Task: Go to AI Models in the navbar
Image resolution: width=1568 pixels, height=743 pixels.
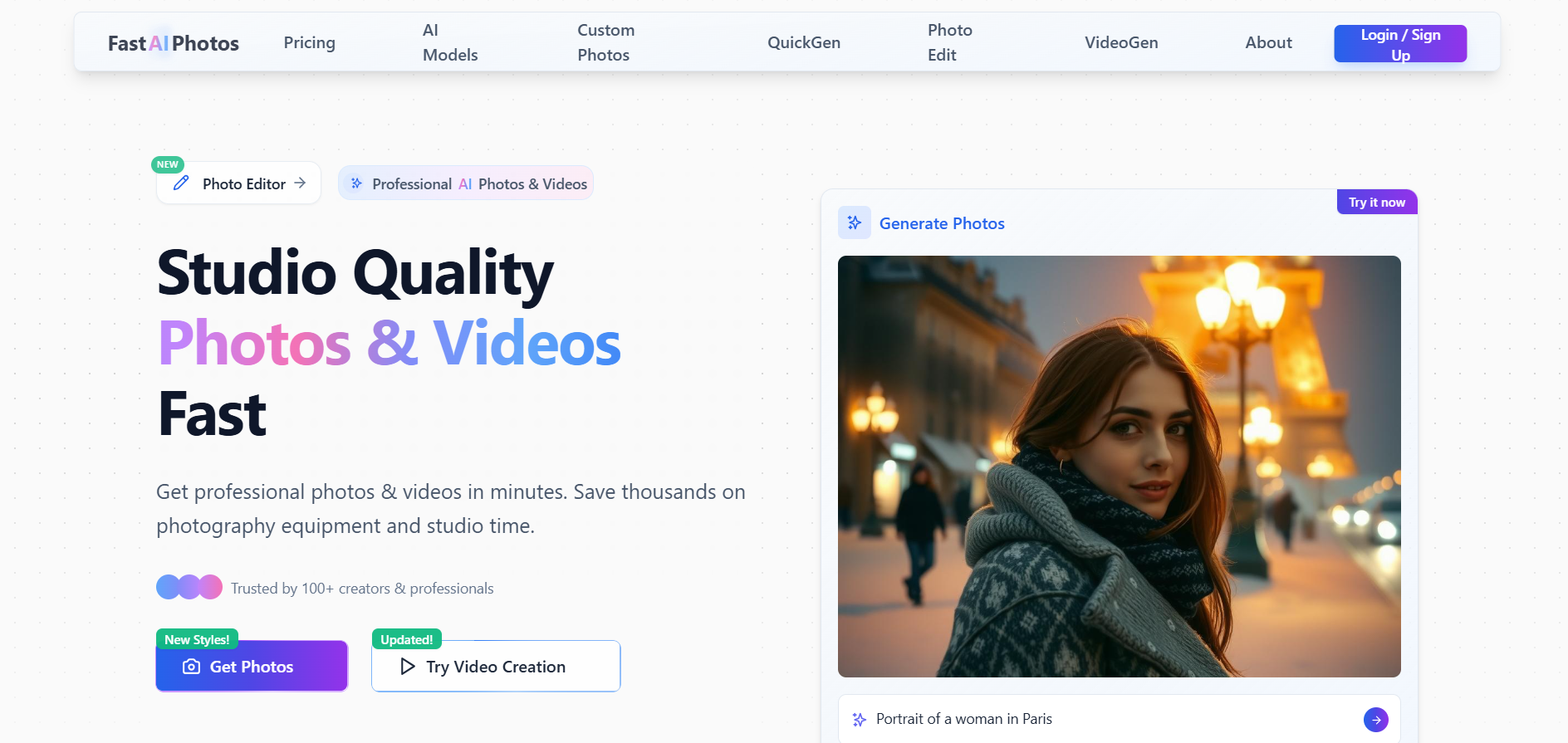Action: [450, 42]
